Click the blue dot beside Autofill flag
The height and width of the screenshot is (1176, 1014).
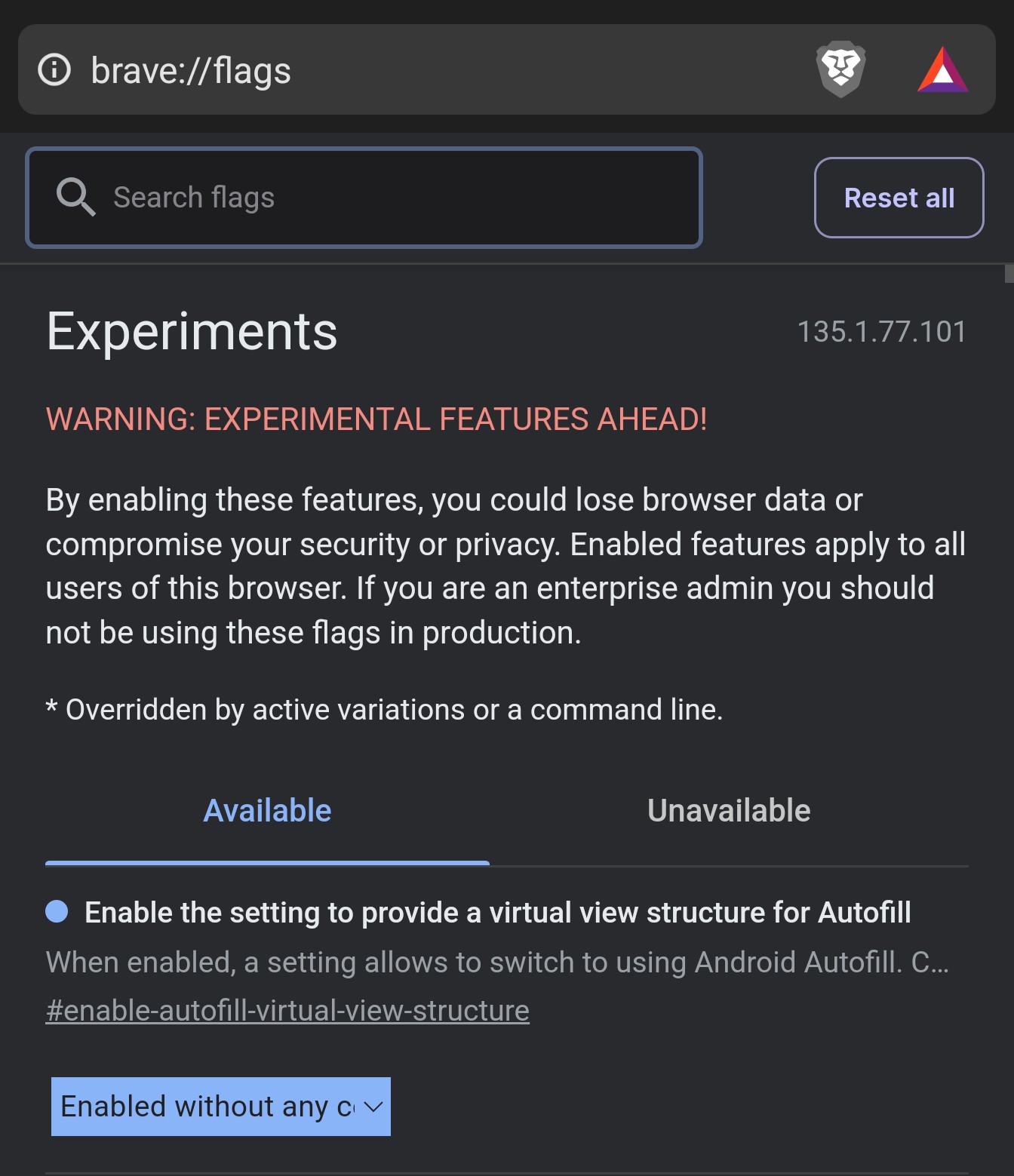click(57, 911)
